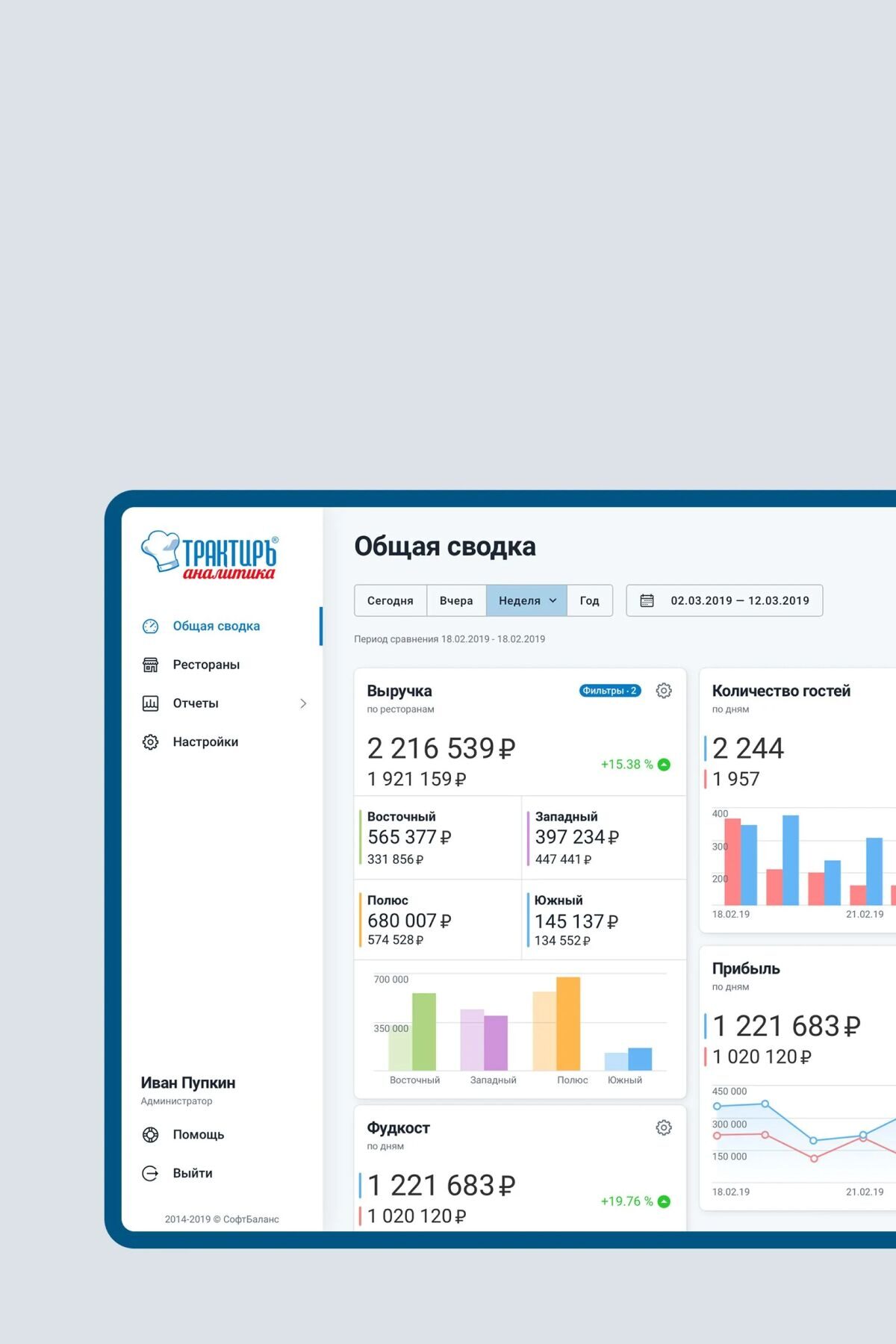
Task: Select the Год period tab
Action: pos(589,601)
